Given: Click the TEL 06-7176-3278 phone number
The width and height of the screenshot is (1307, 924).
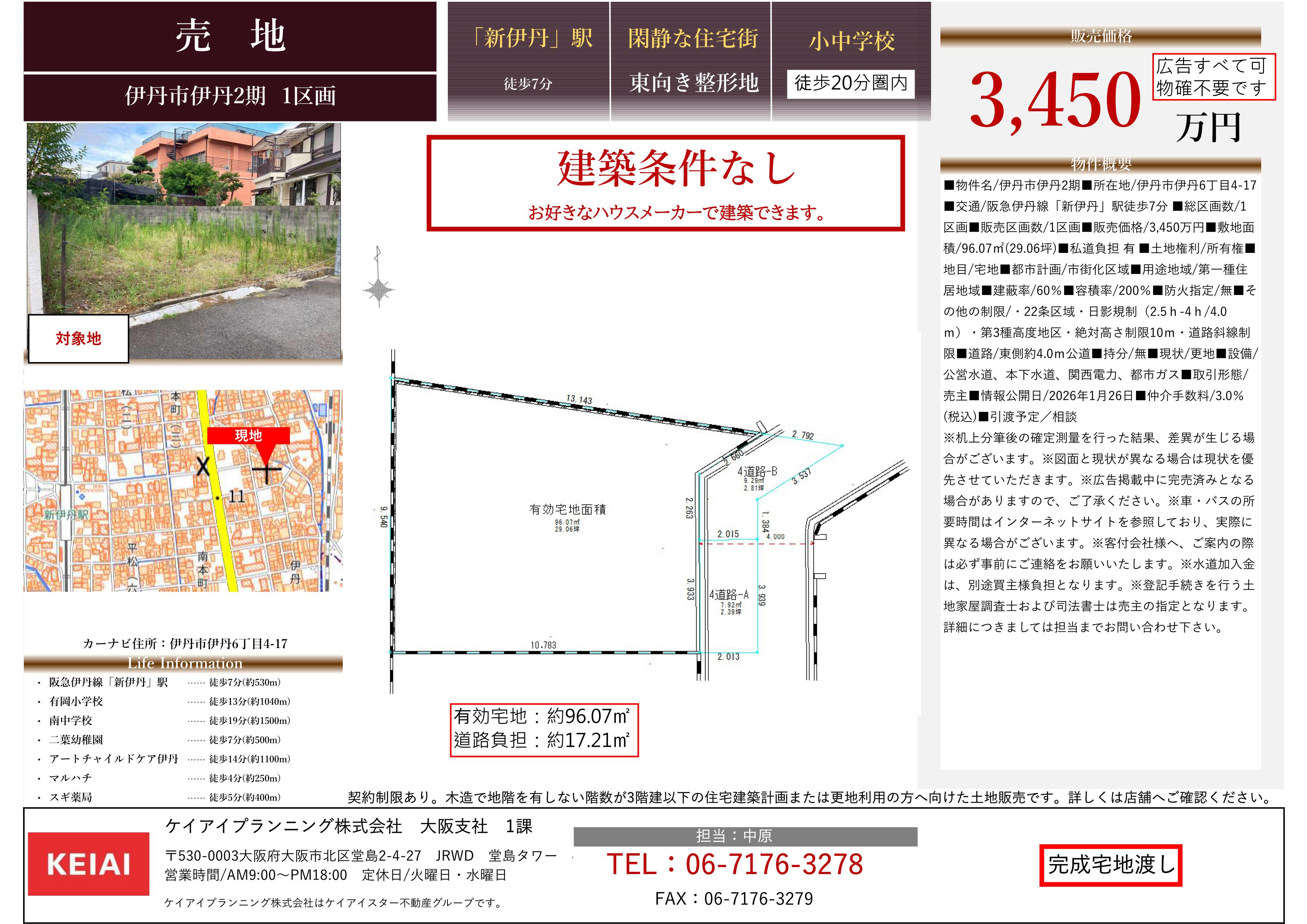Looking at the screenshot, I should tap(734, 864).
